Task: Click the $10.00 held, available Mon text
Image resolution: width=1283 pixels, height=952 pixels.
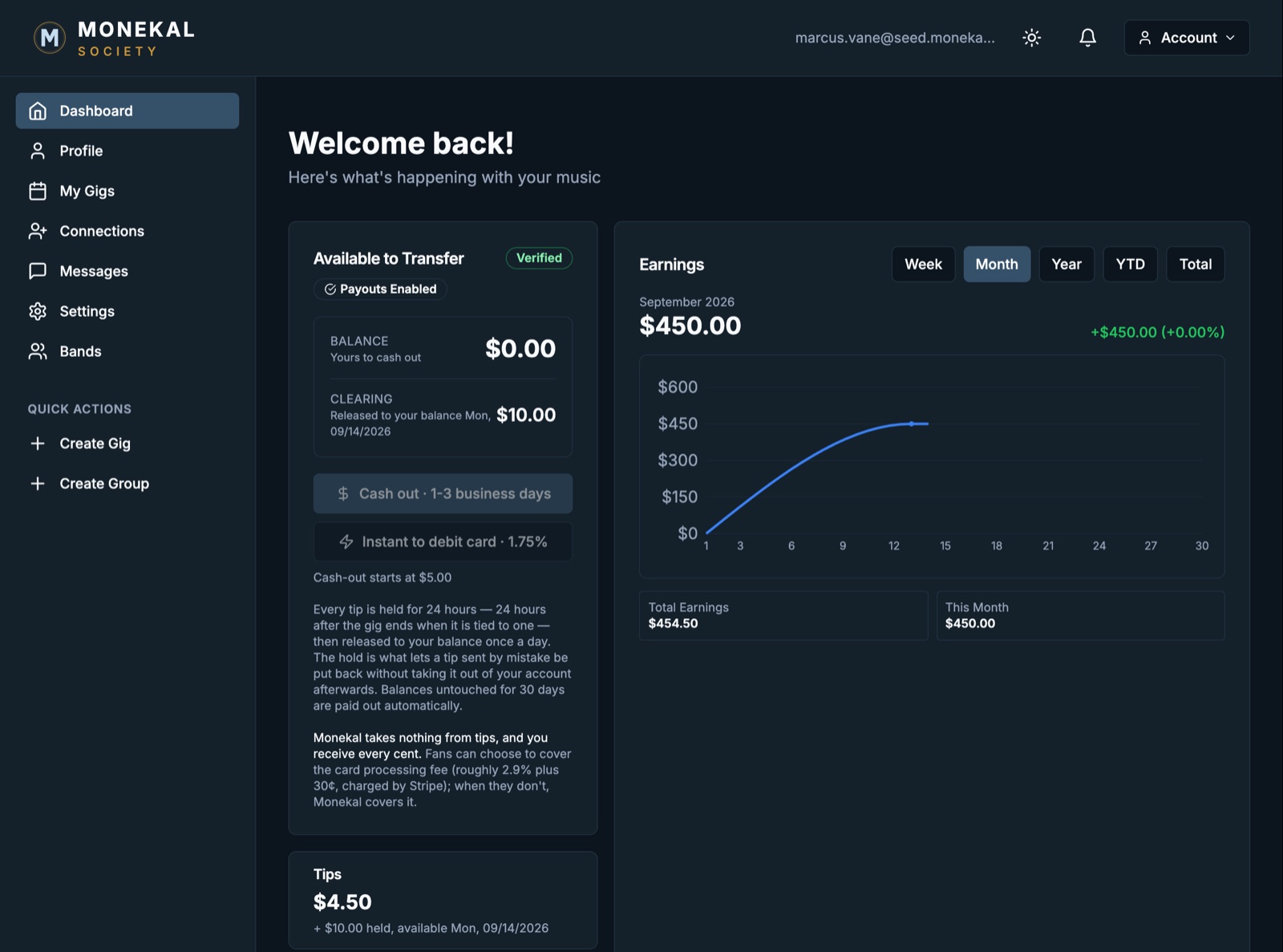Action: 431,928
